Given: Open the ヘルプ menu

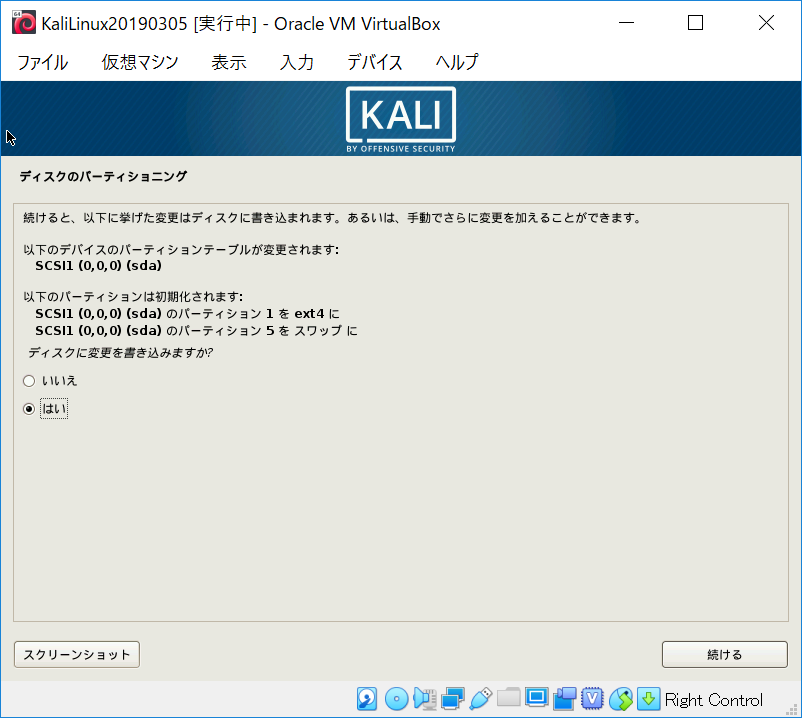Looking at the screenshot, I should (x=457, y=62).
